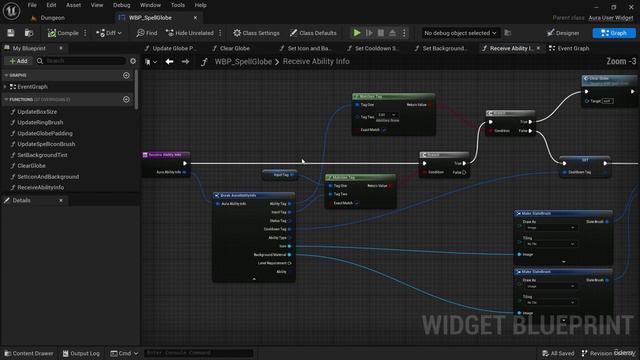Open the Aura User Widget parent class link
The height and width of the screenshot is (360, 640).
pyautogui.click(x=611, y=18)
